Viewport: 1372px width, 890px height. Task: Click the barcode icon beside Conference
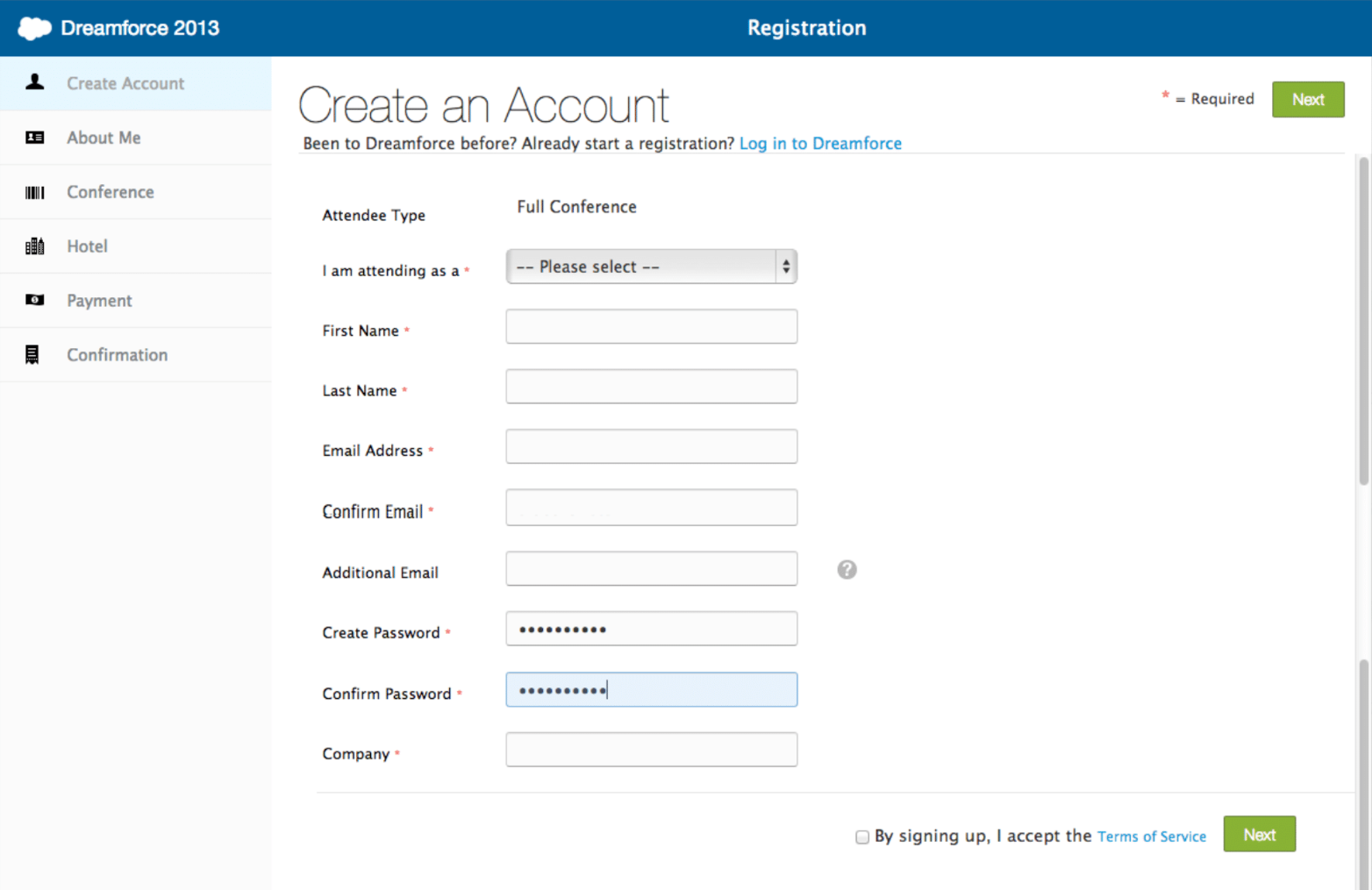pyautogui.click(x=34, y=192)
